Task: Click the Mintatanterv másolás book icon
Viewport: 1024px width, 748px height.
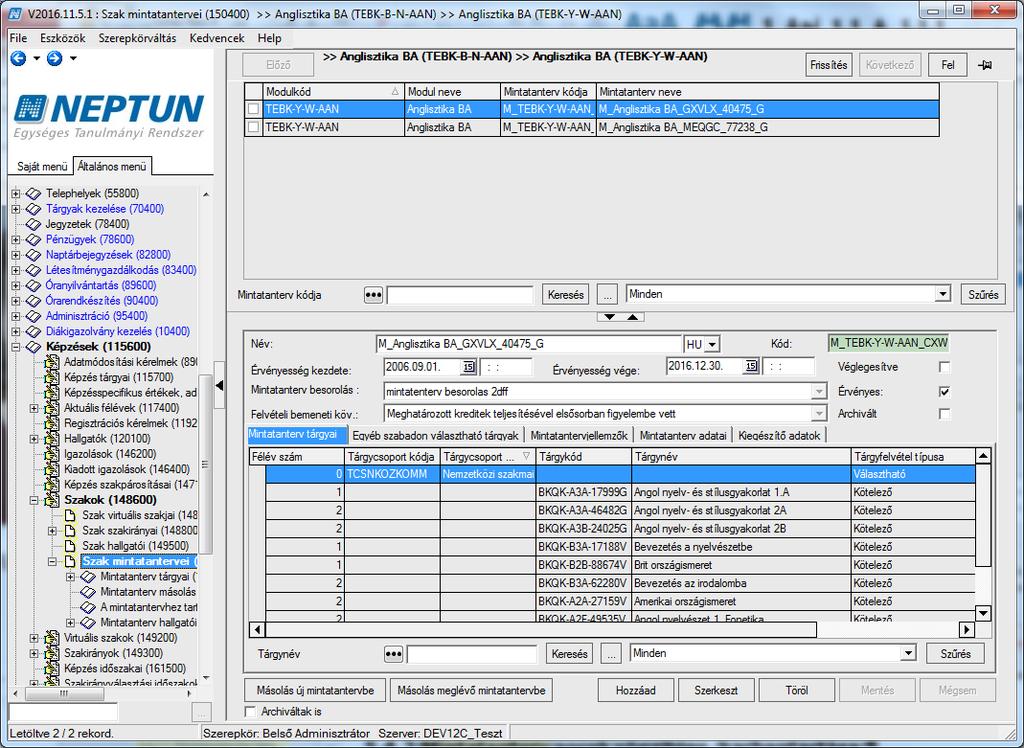Action: (88, 593)
